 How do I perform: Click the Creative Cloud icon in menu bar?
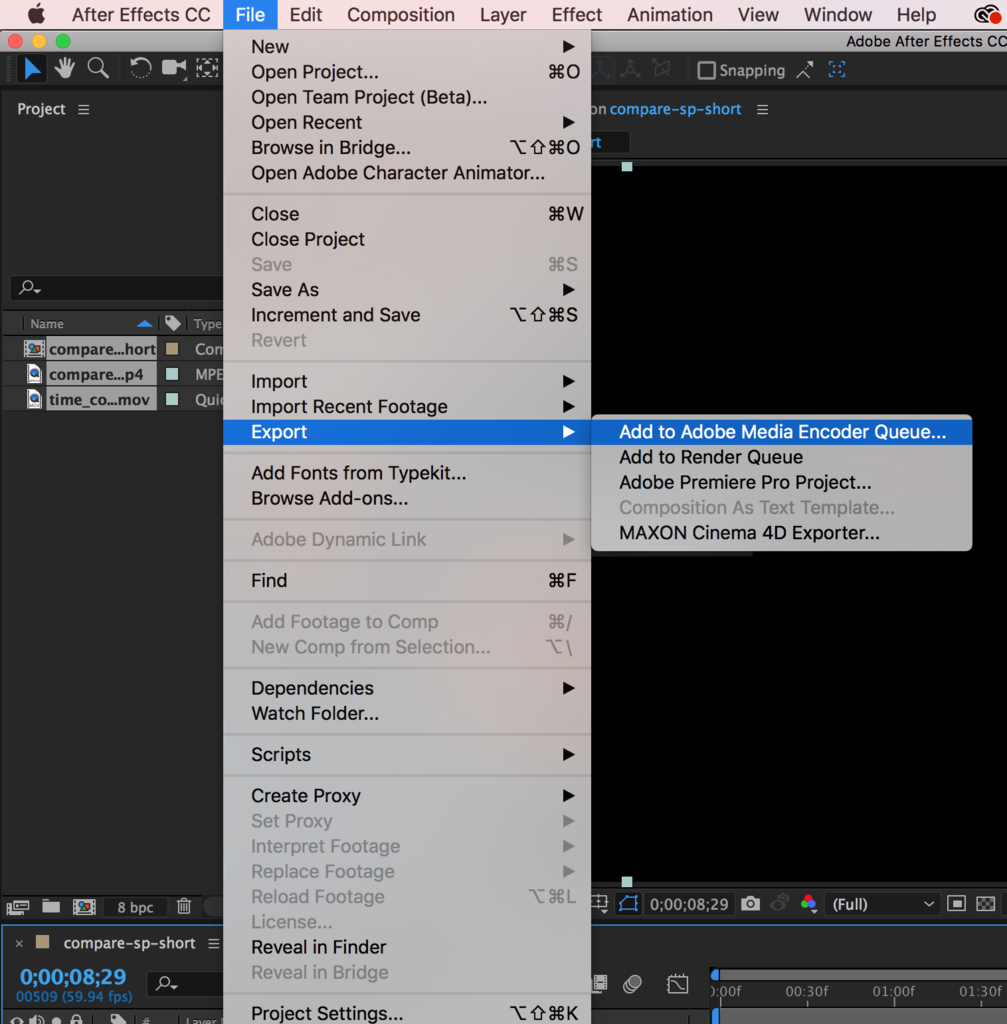coord(987,14)
